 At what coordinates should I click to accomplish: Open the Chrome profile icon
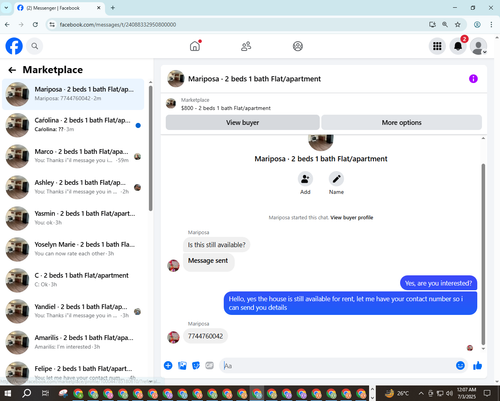point(477,24)
